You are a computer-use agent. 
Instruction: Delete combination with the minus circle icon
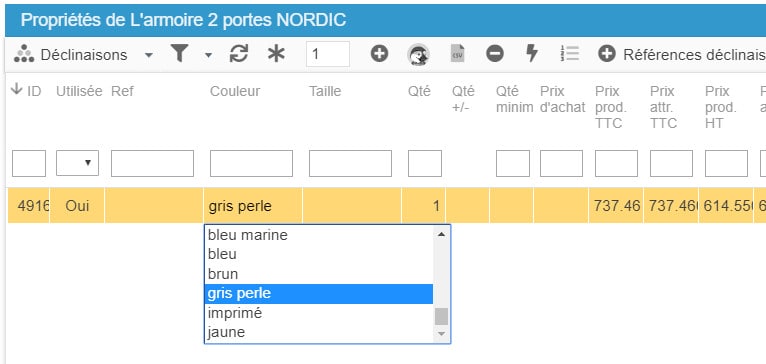click(x=495, y=54)
